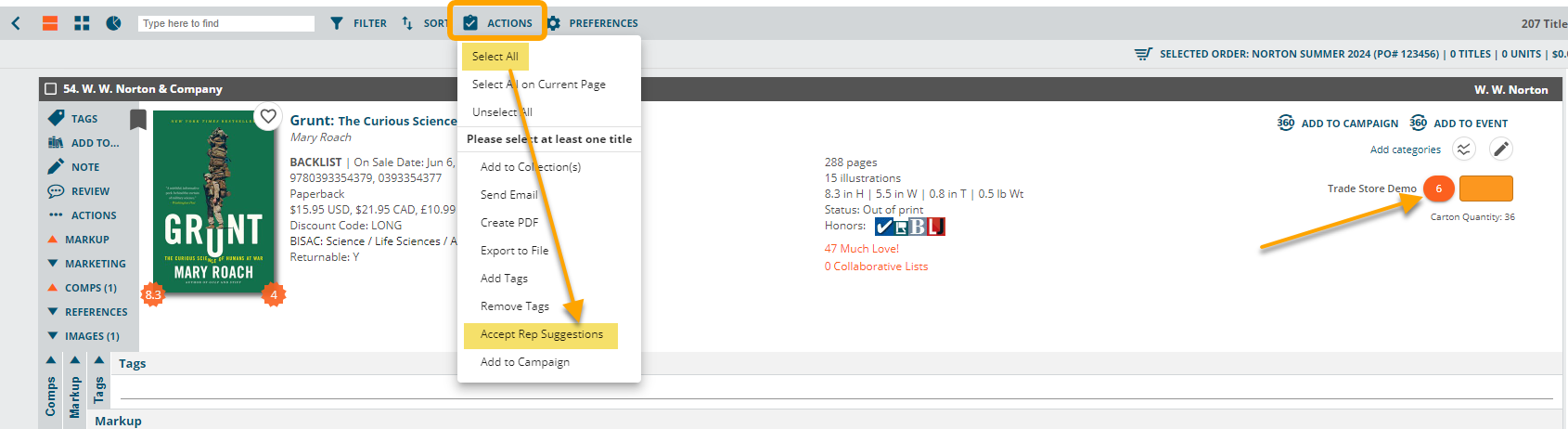
Task: Check the box for 54. W. W. Norton & Company
Action: pos(51,89)
